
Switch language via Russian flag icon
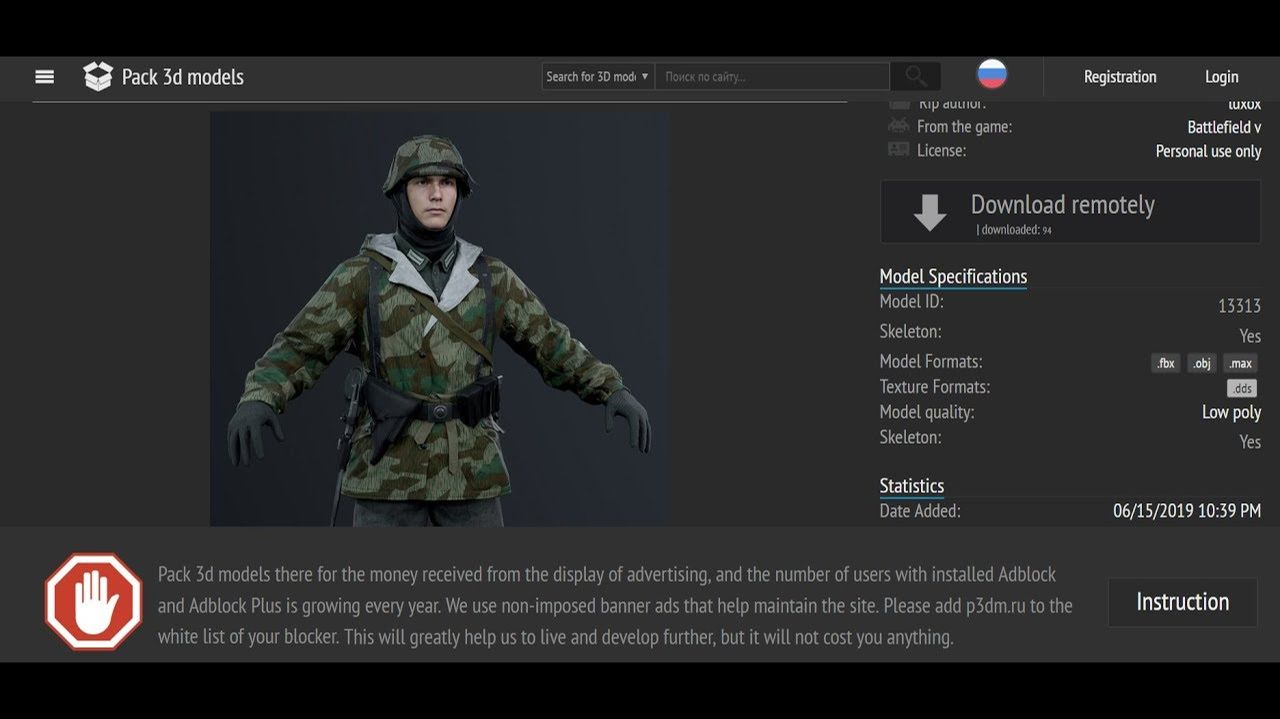[x=991, y=74]
